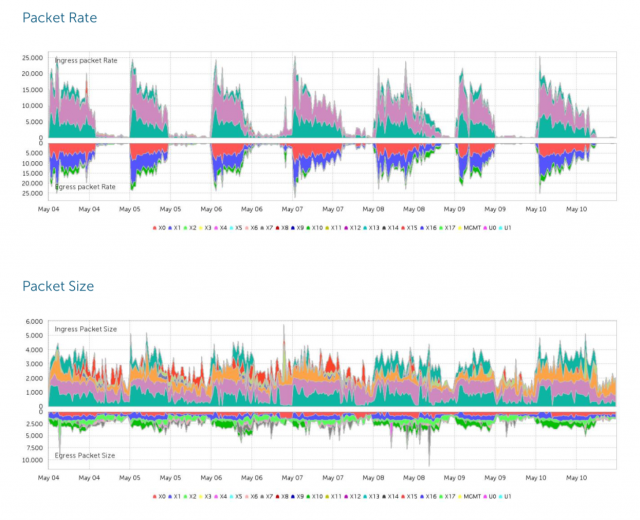The image size is (640, 520).
Task: Toggle X4 series in Packet Rate legend
Action: click(220, 228)
